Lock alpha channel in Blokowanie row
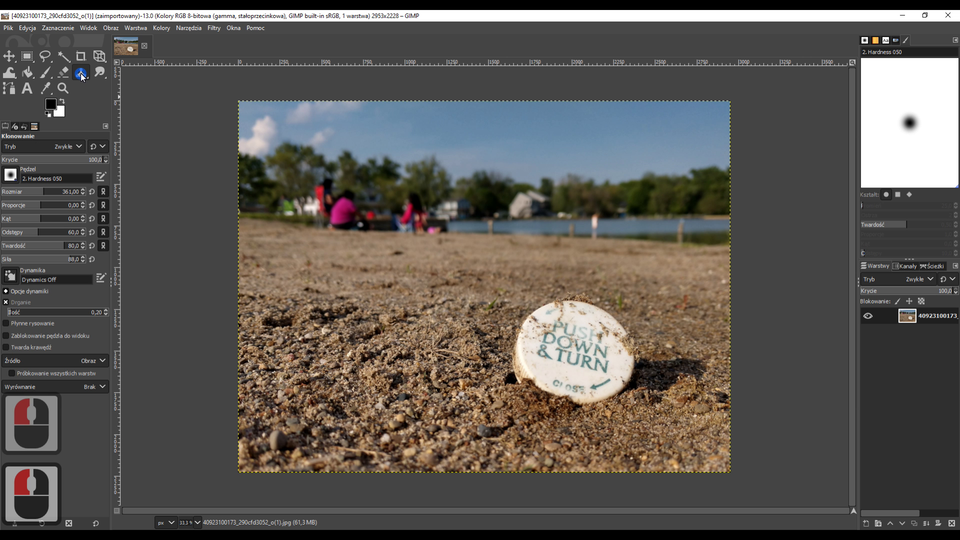The height and width of the screenshot is (540, 960). 921,301
